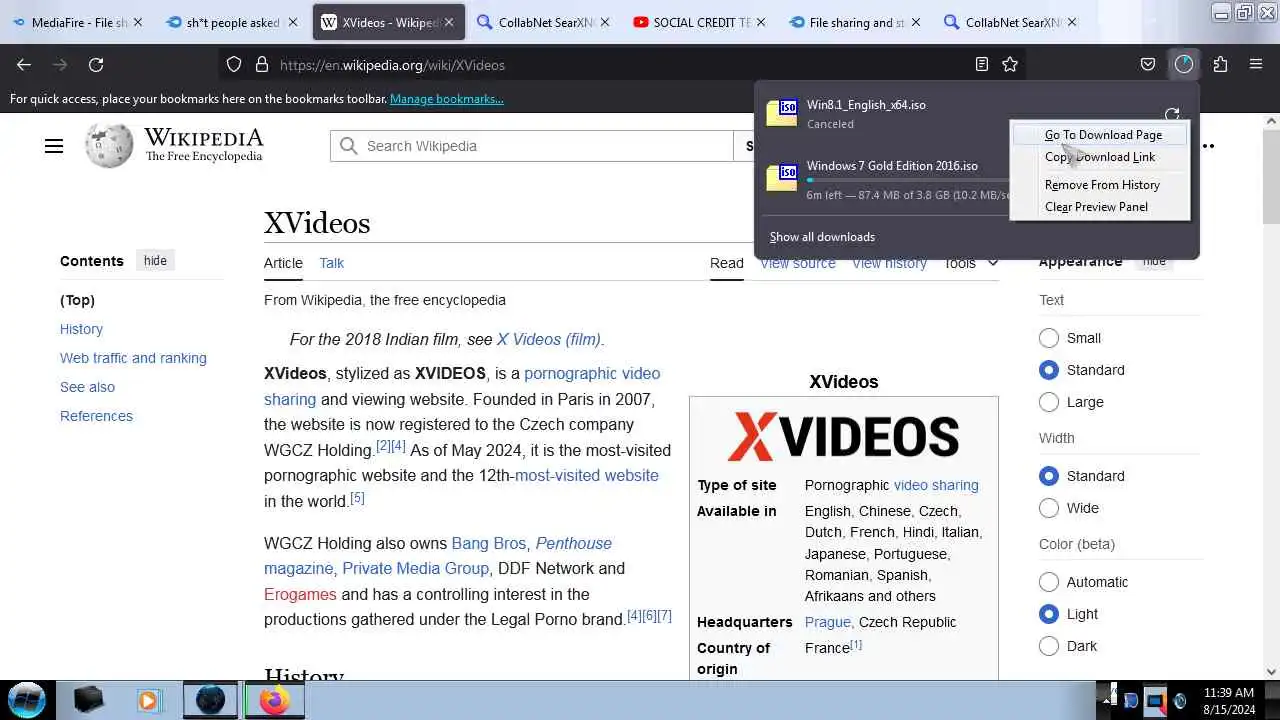Switch to sh*t people asked tab
This screenshot has width=1280, height=720.
(x=230, y=22)
